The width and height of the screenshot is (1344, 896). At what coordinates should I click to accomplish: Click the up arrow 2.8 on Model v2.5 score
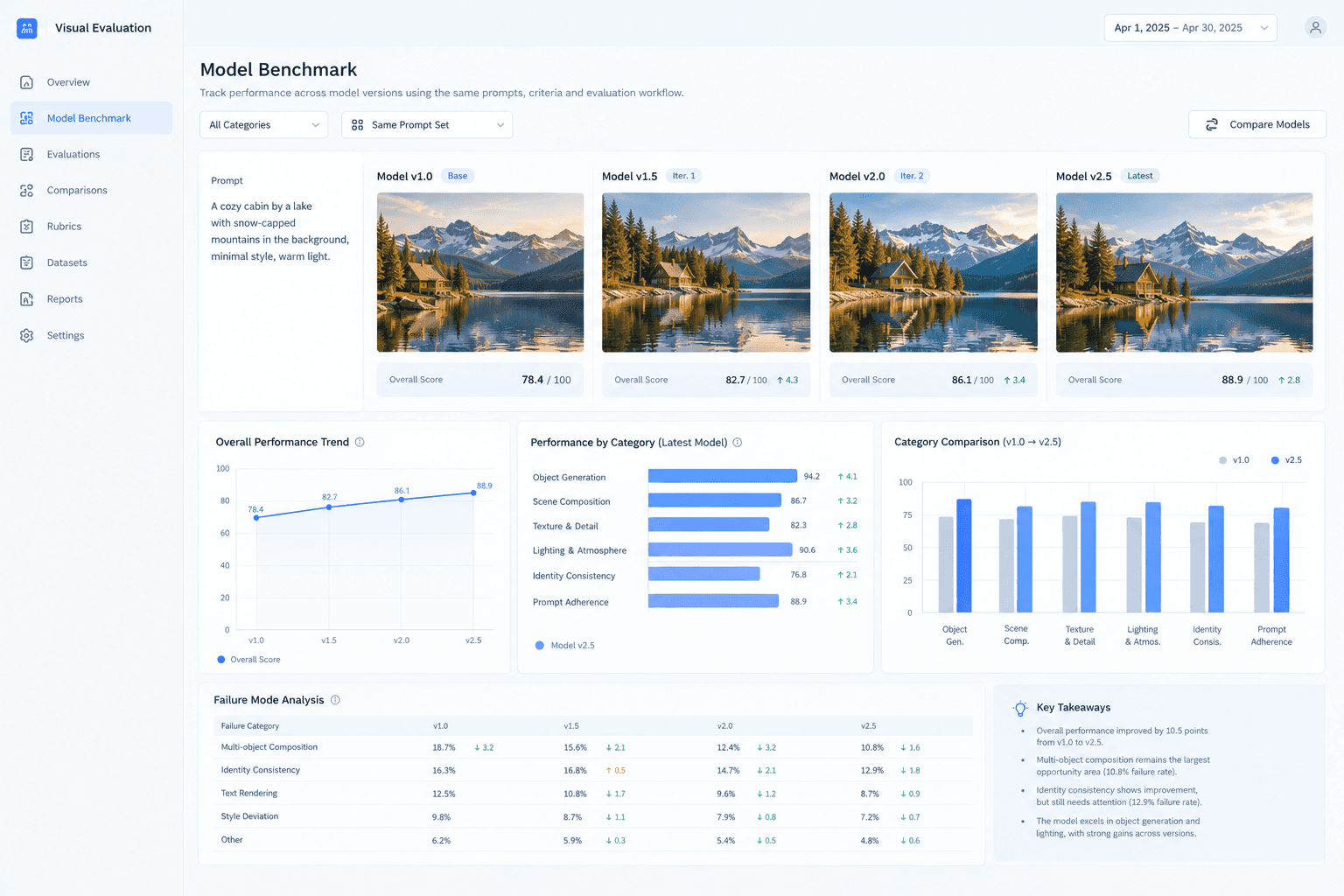pyautogui.click(x=1289, y=380)
